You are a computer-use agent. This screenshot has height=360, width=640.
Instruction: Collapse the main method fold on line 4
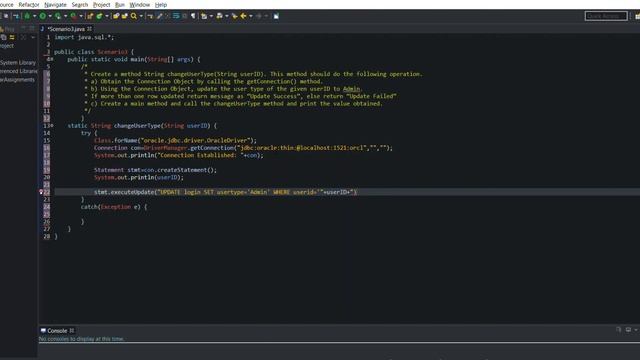coord(51,59)
